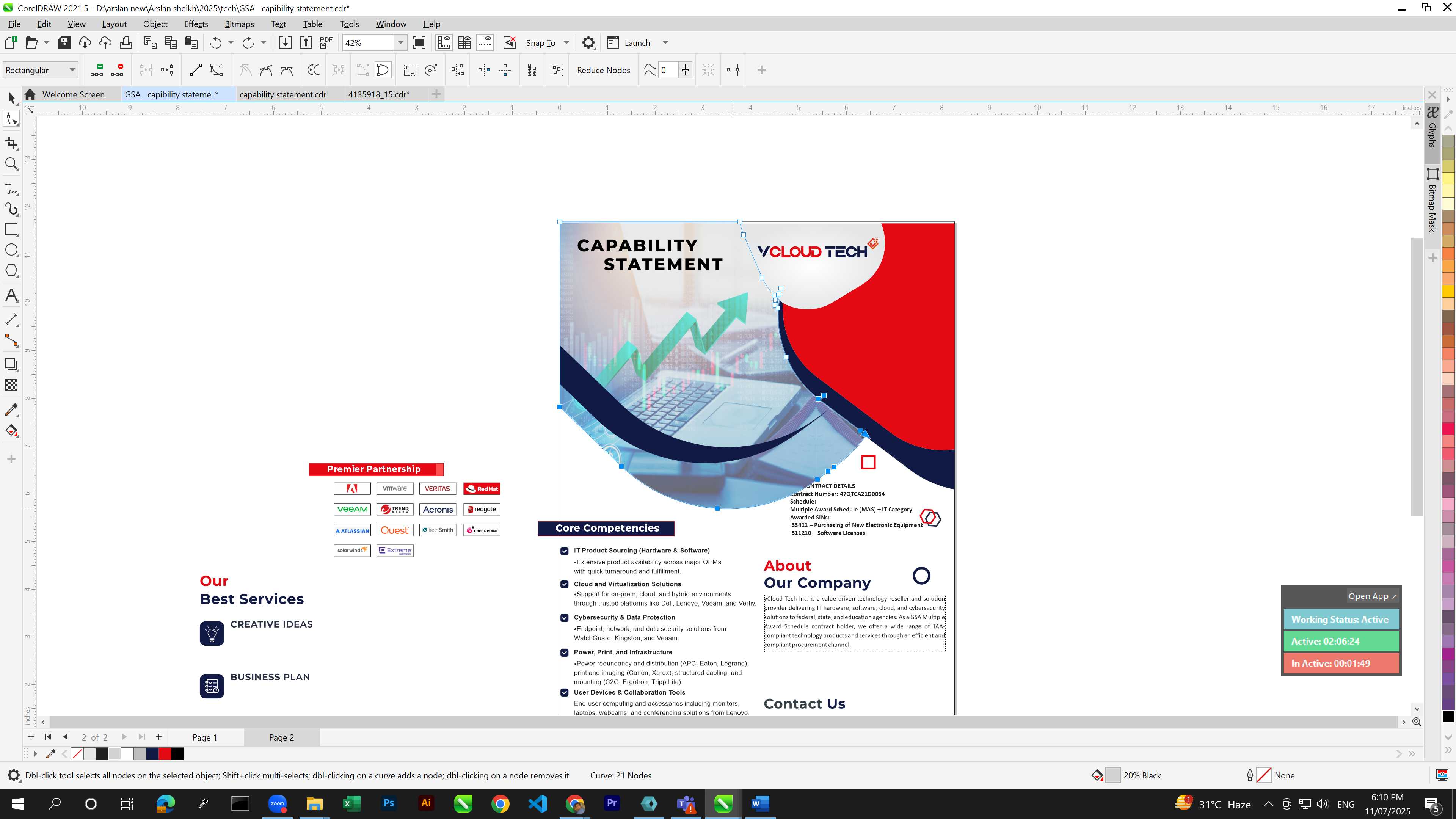This screenshot has width=1456, height=819.
Task: Select the Text tool
Action: [11, 295]
